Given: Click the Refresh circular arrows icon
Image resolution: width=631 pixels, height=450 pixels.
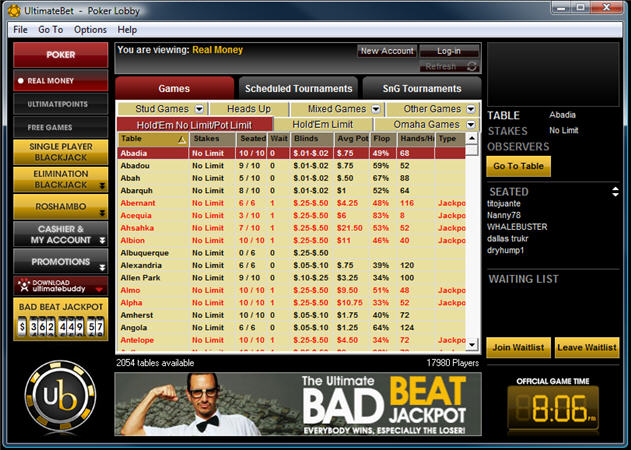Looking at the screenshot, I should [x=472, y=66].
